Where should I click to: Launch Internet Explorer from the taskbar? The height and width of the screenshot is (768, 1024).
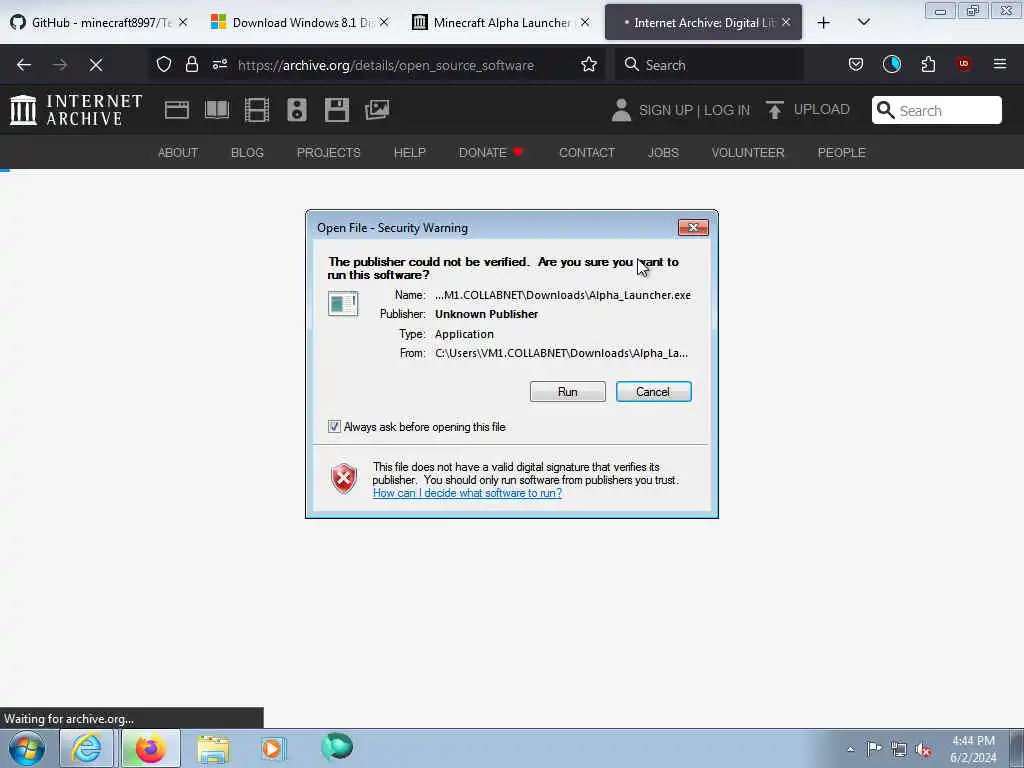coord(86,748)
